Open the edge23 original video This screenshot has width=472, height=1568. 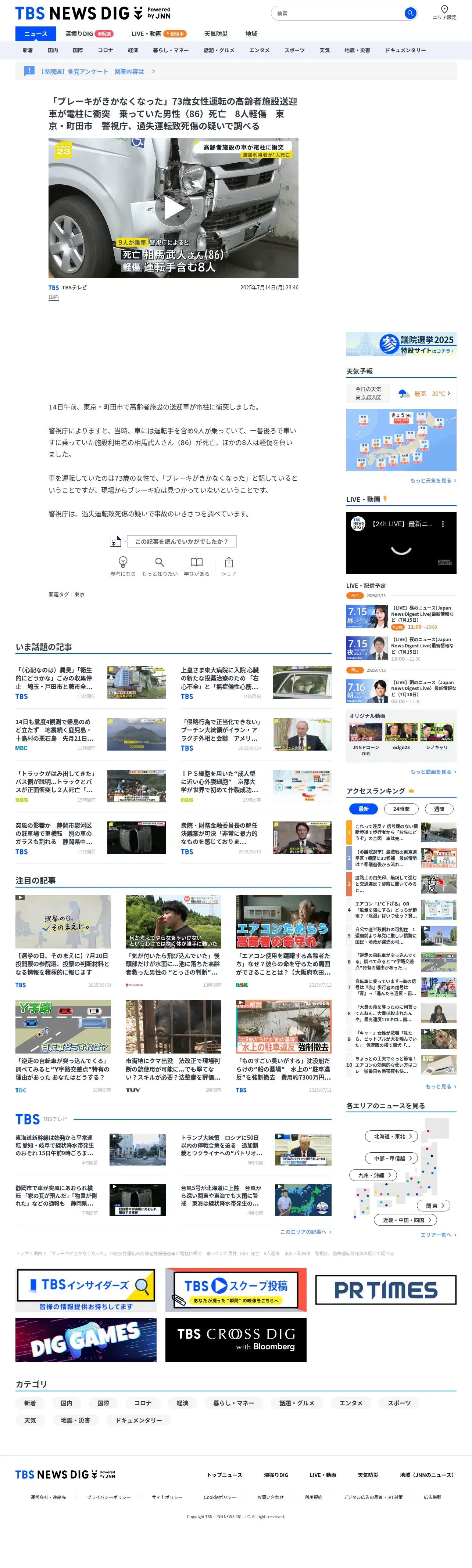pyautogui.click(x=401, y=737)
